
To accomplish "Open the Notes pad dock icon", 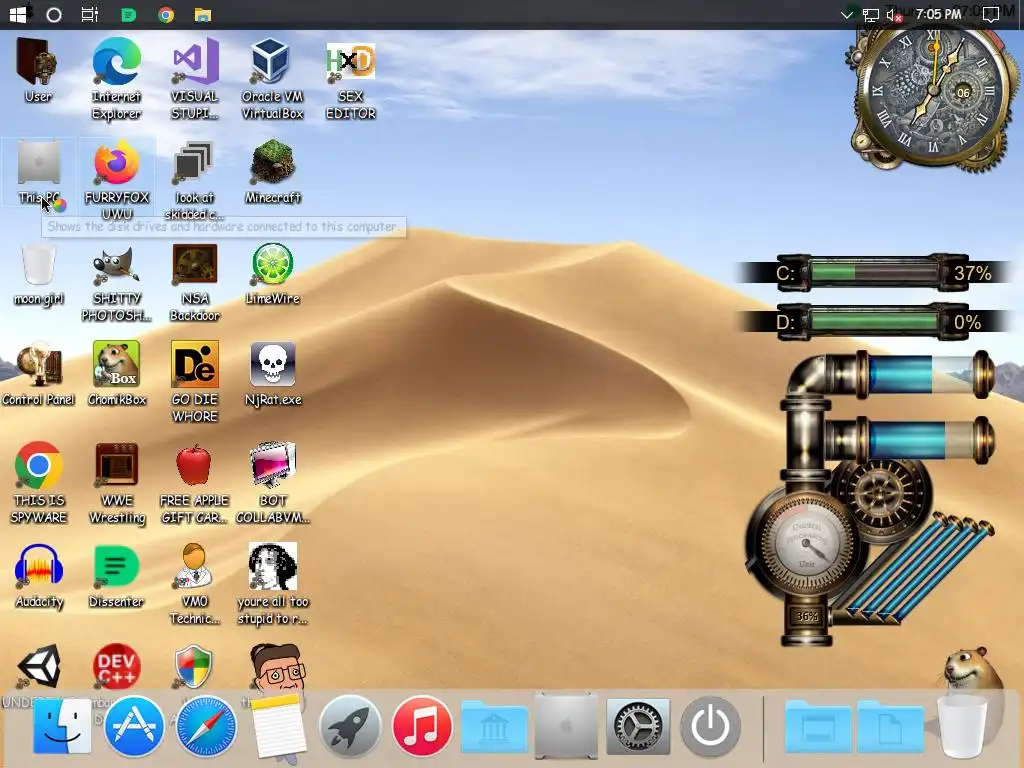I will [x=278, y=728].
